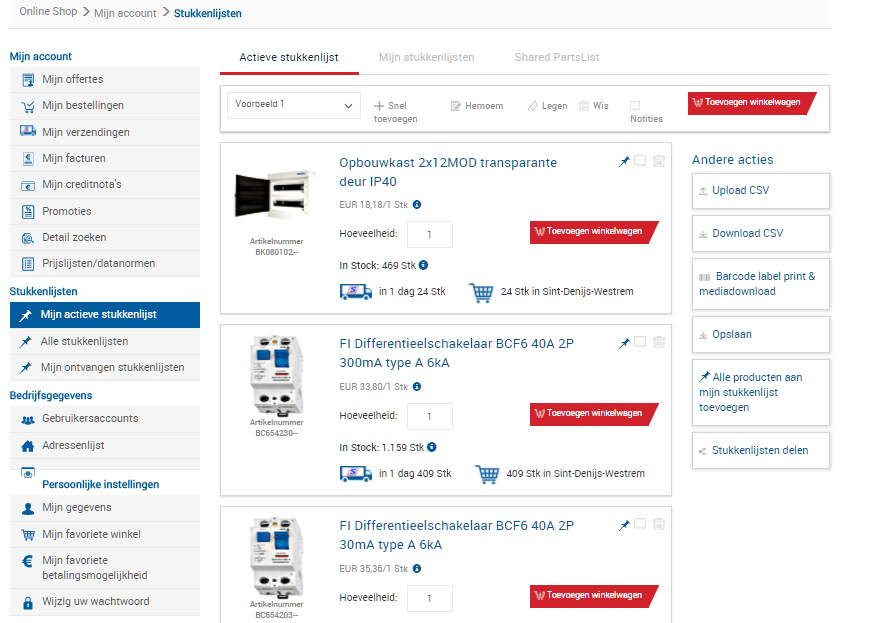The width and height of the screenshot is (880, 623).
Task: Click Alle producten aan mijn stukkenlijst toevoegen
Action: pyautogui.click(x=760, y=392)
